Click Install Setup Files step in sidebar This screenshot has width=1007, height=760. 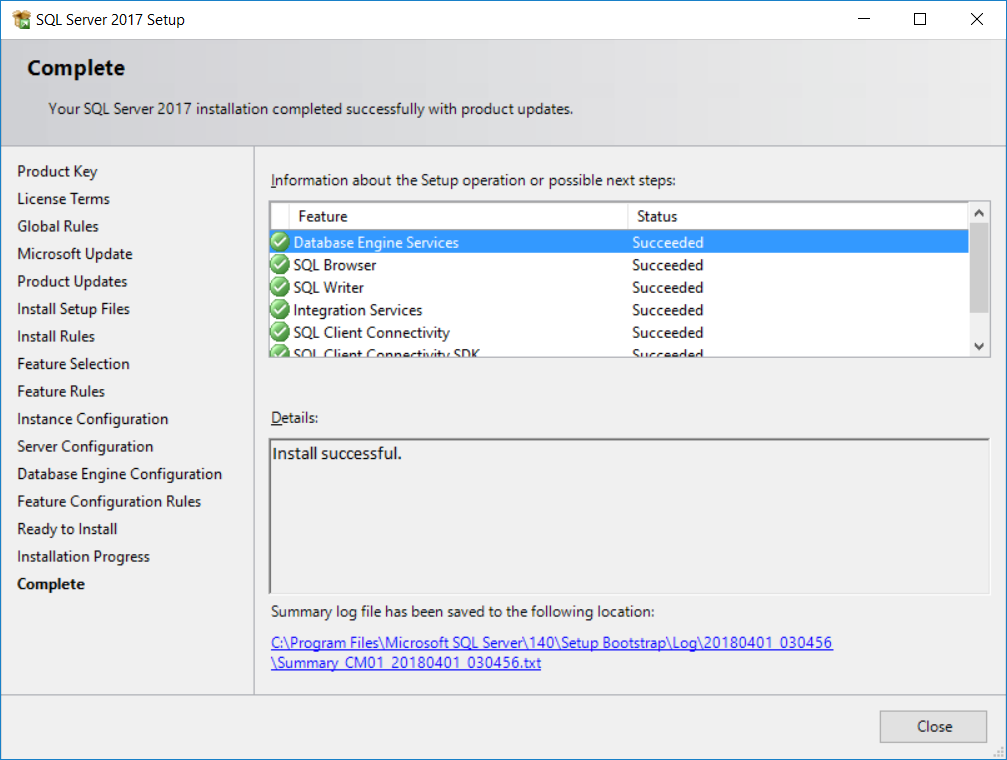[x=73, y=309]
